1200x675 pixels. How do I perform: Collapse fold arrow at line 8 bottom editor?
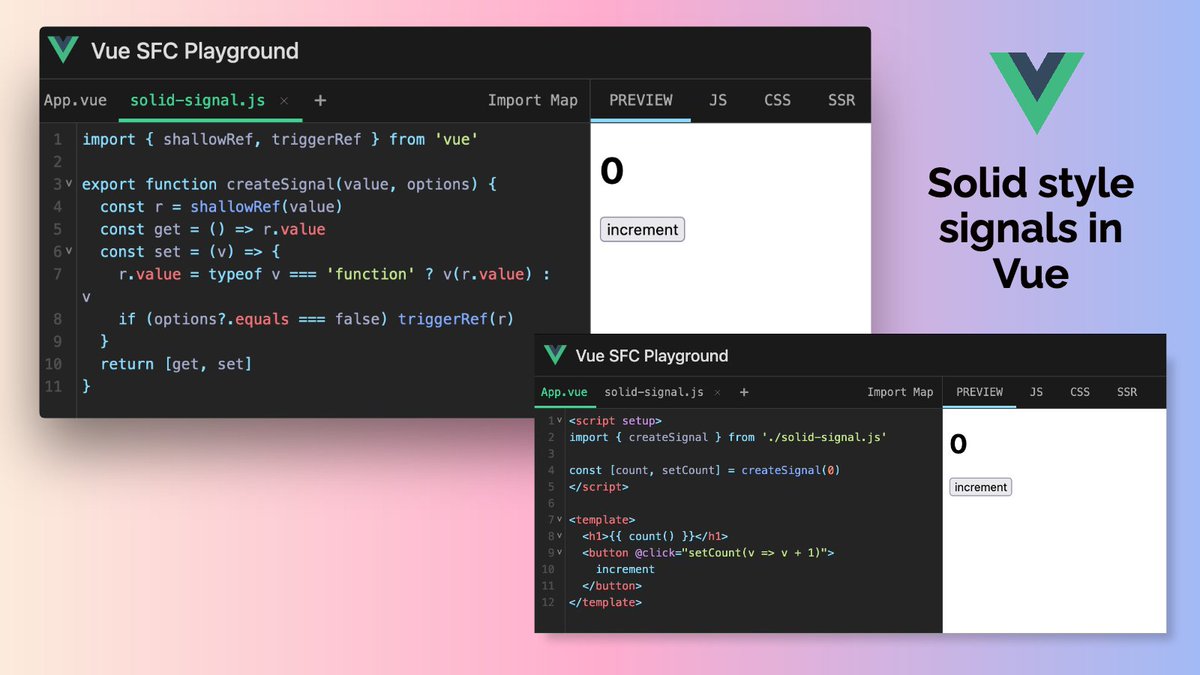pos(560,536)
